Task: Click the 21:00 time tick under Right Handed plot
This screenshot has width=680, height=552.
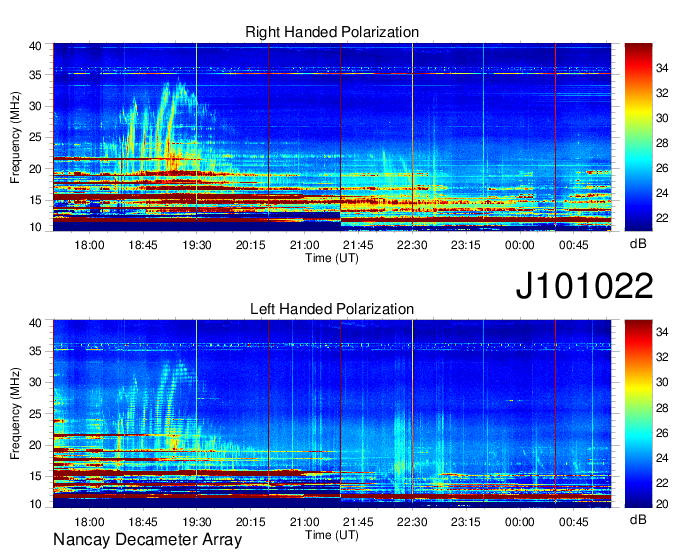Action: tap(304, 245)
